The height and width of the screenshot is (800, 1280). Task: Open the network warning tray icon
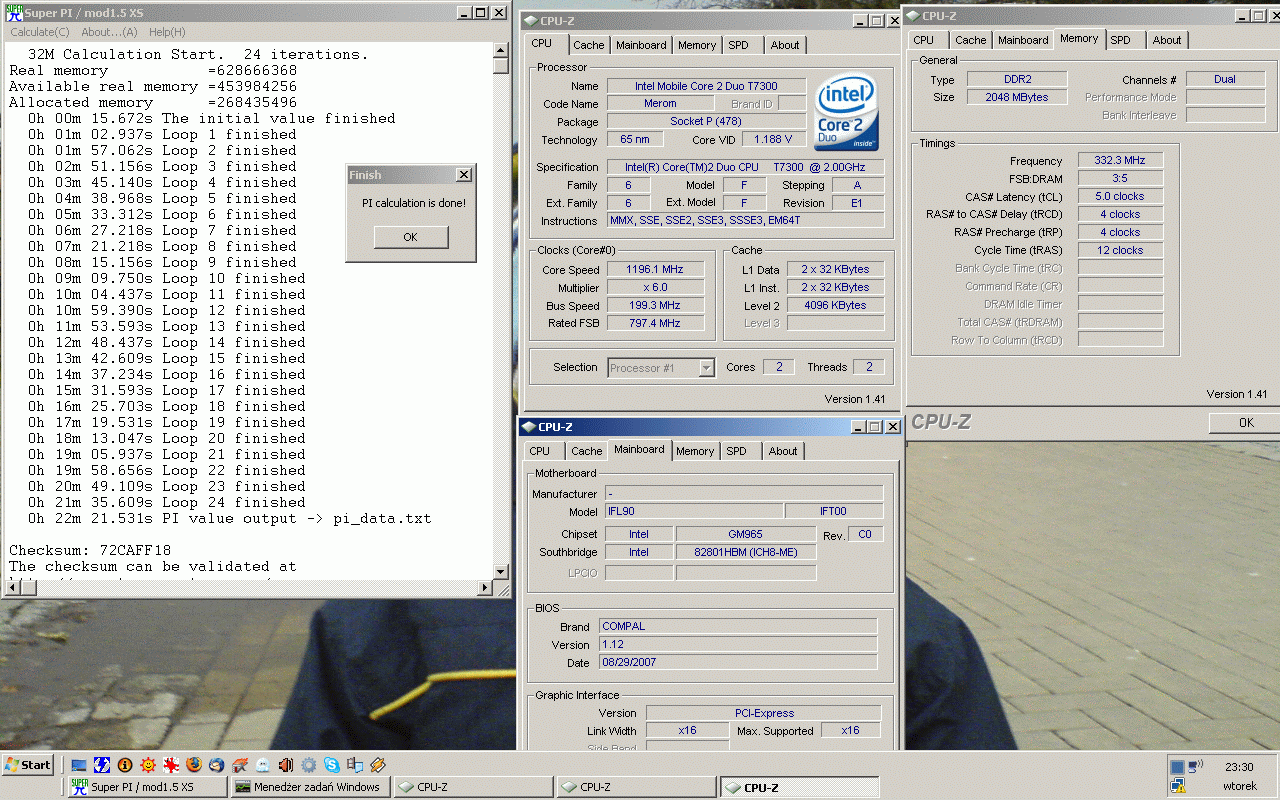coord(1177,786)
